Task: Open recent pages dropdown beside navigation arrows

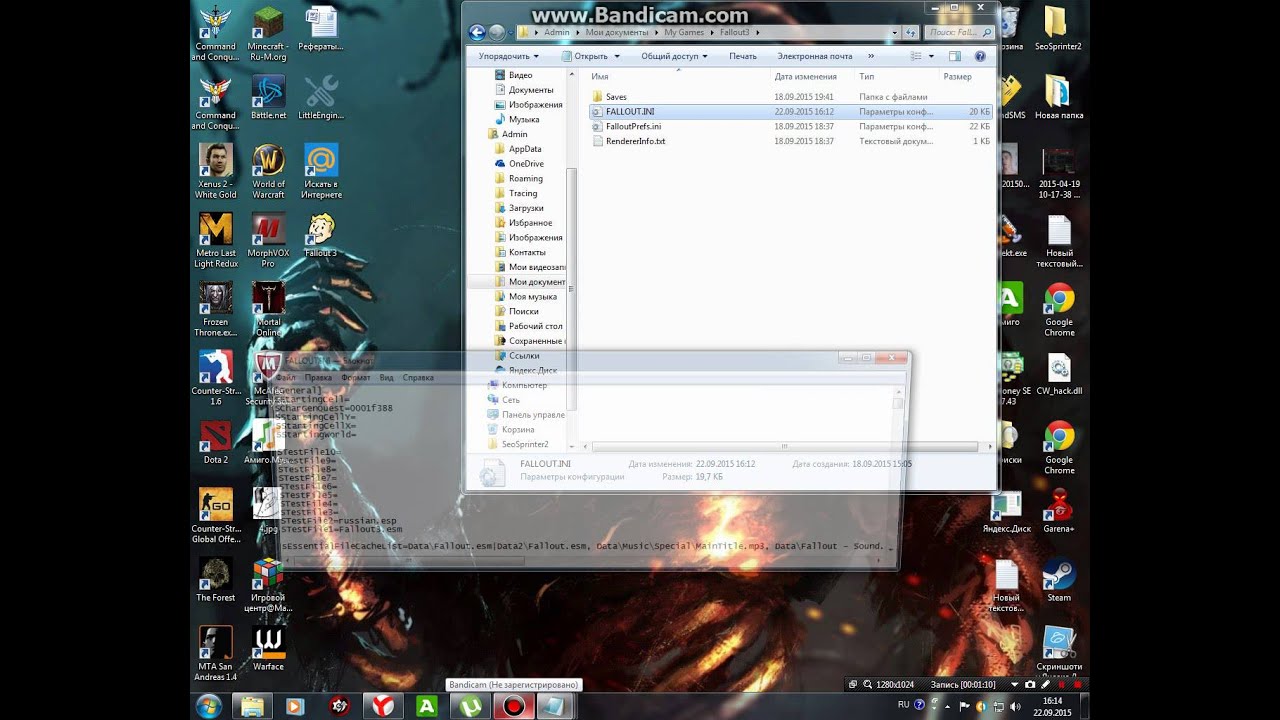Action: (511, 32)
